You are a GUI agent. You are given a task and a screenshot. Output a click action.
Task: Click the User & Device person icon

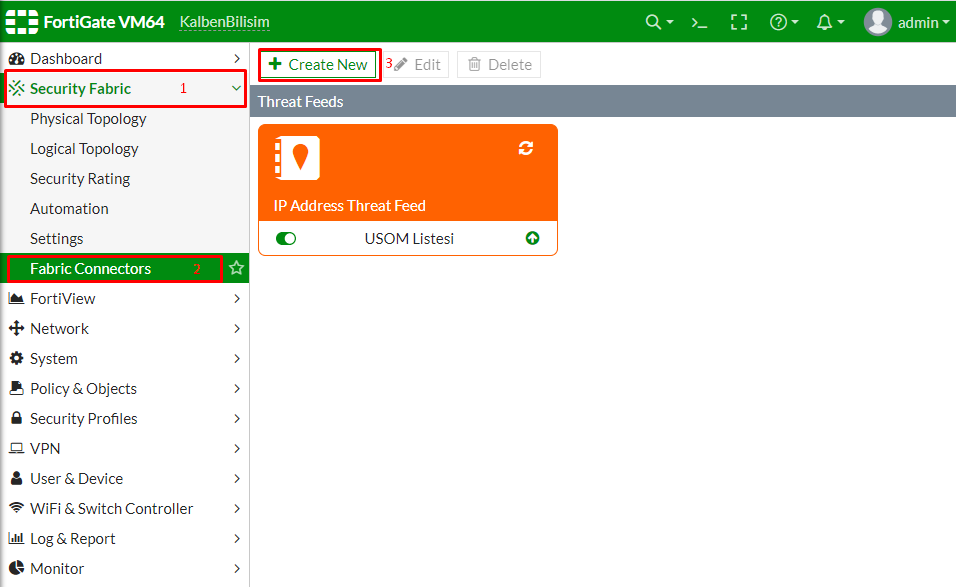(x=16, y=478)
